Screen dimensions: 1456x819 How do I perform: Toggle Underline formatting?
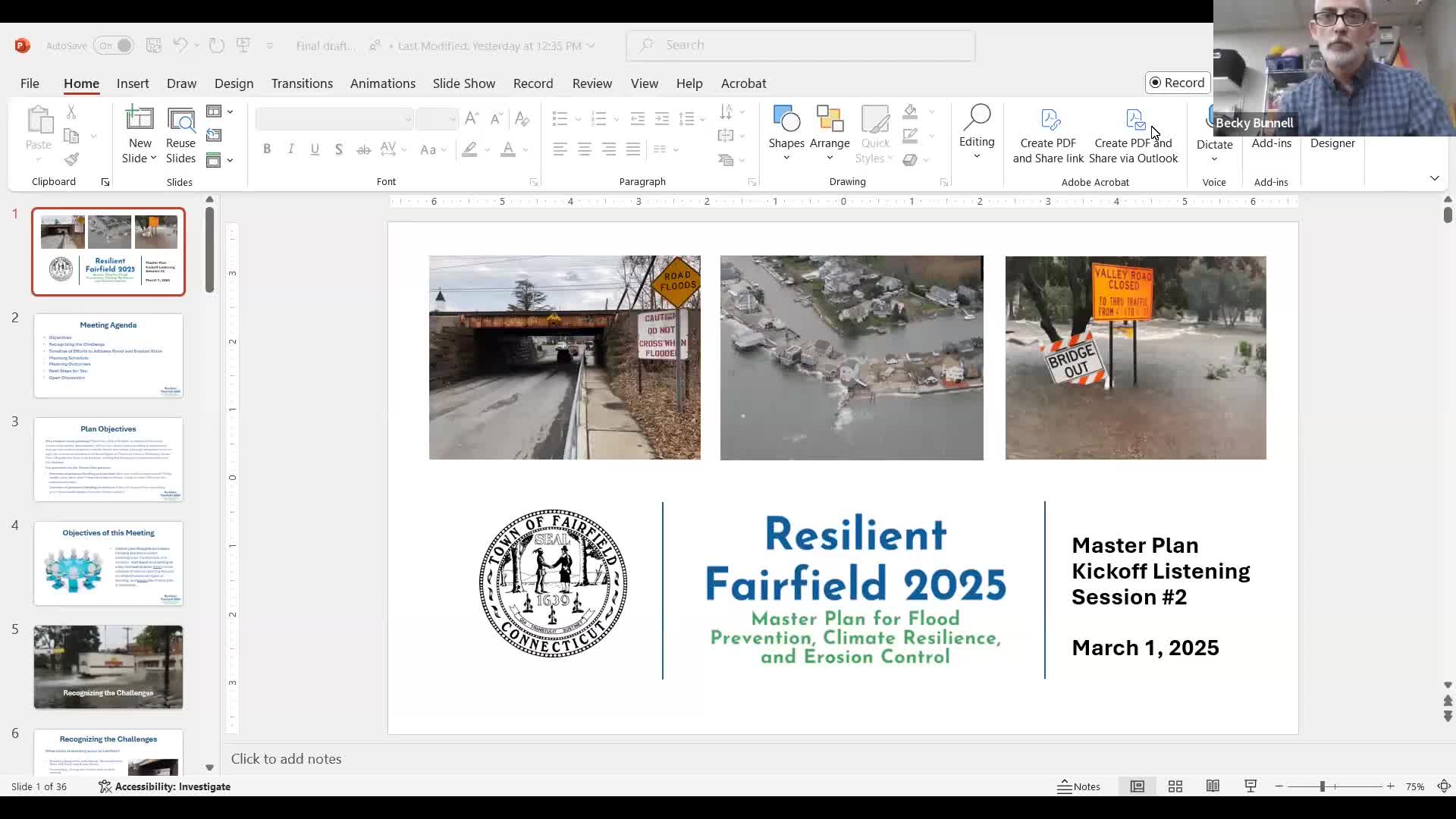(315, 149)
